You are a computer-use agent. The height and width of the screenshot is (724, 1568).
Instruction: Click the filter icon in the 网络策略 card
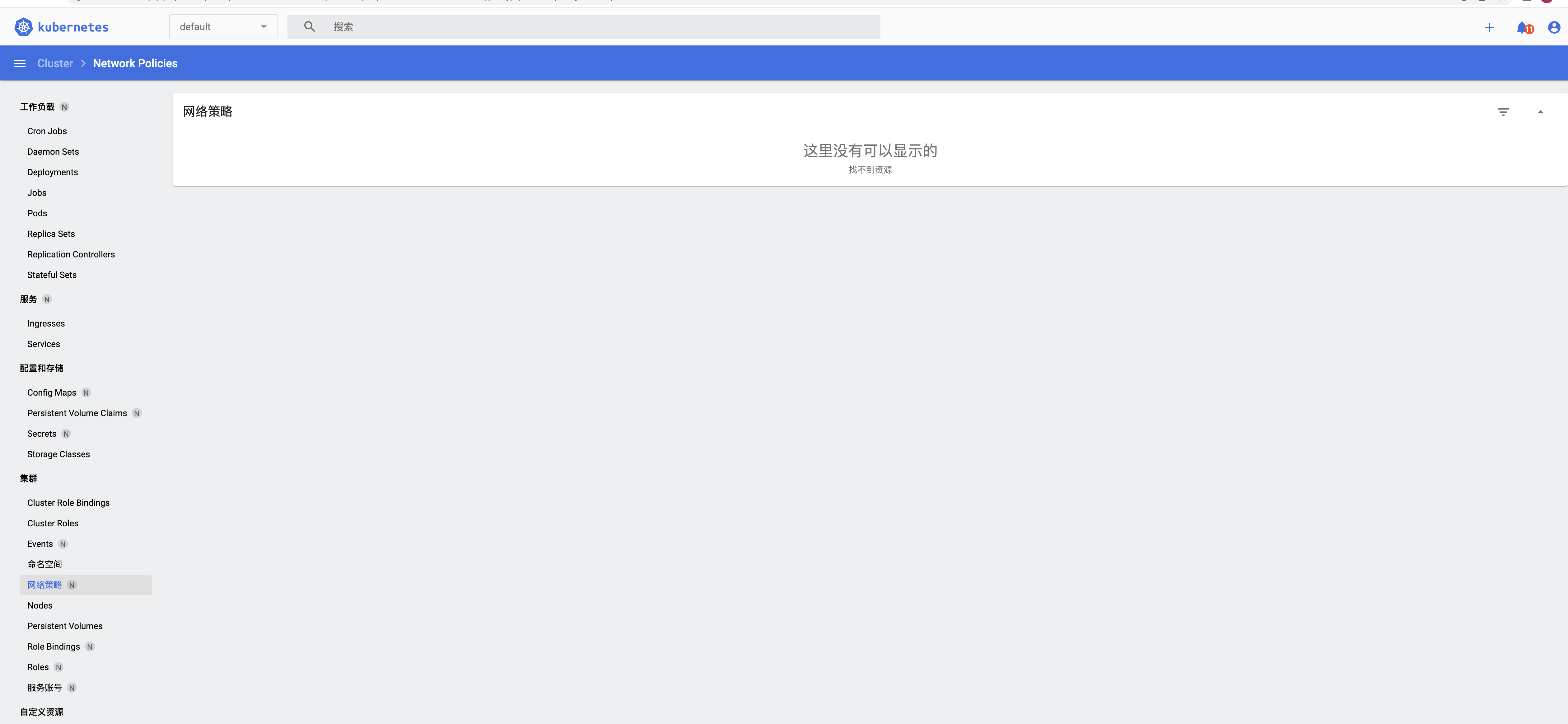click(x=1503, y=112)
